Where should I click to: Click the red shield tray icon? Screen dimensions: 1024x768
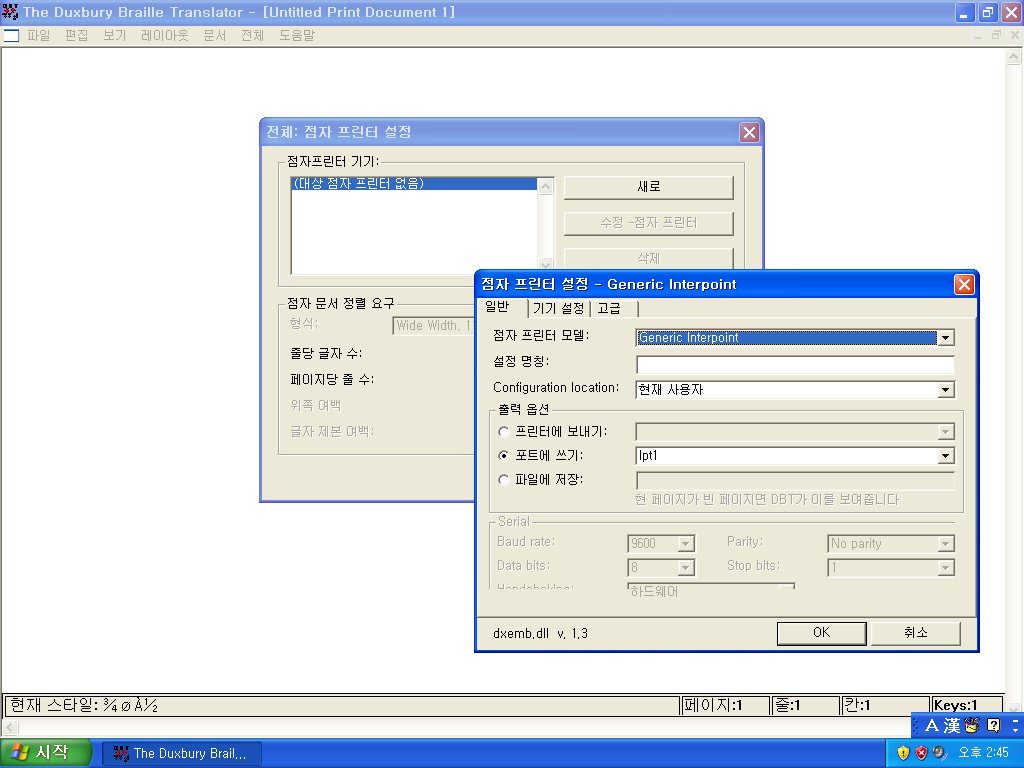(921, 753)
